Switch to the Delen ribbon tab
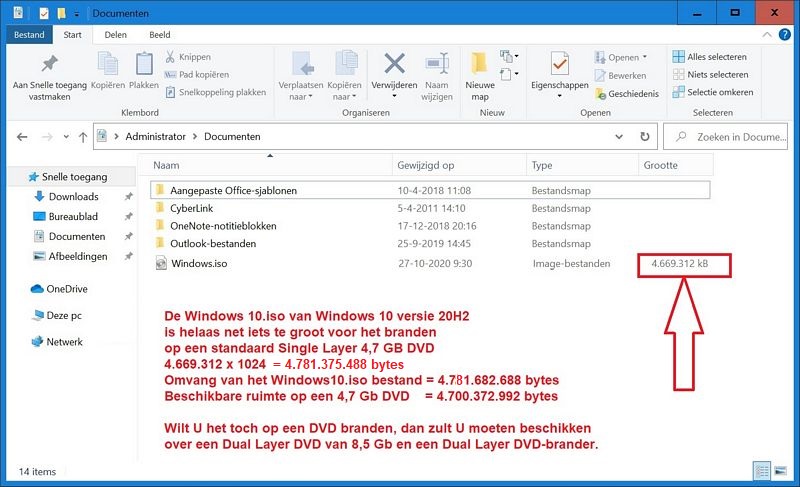800x487 pixels. click(x=115, y=35)
